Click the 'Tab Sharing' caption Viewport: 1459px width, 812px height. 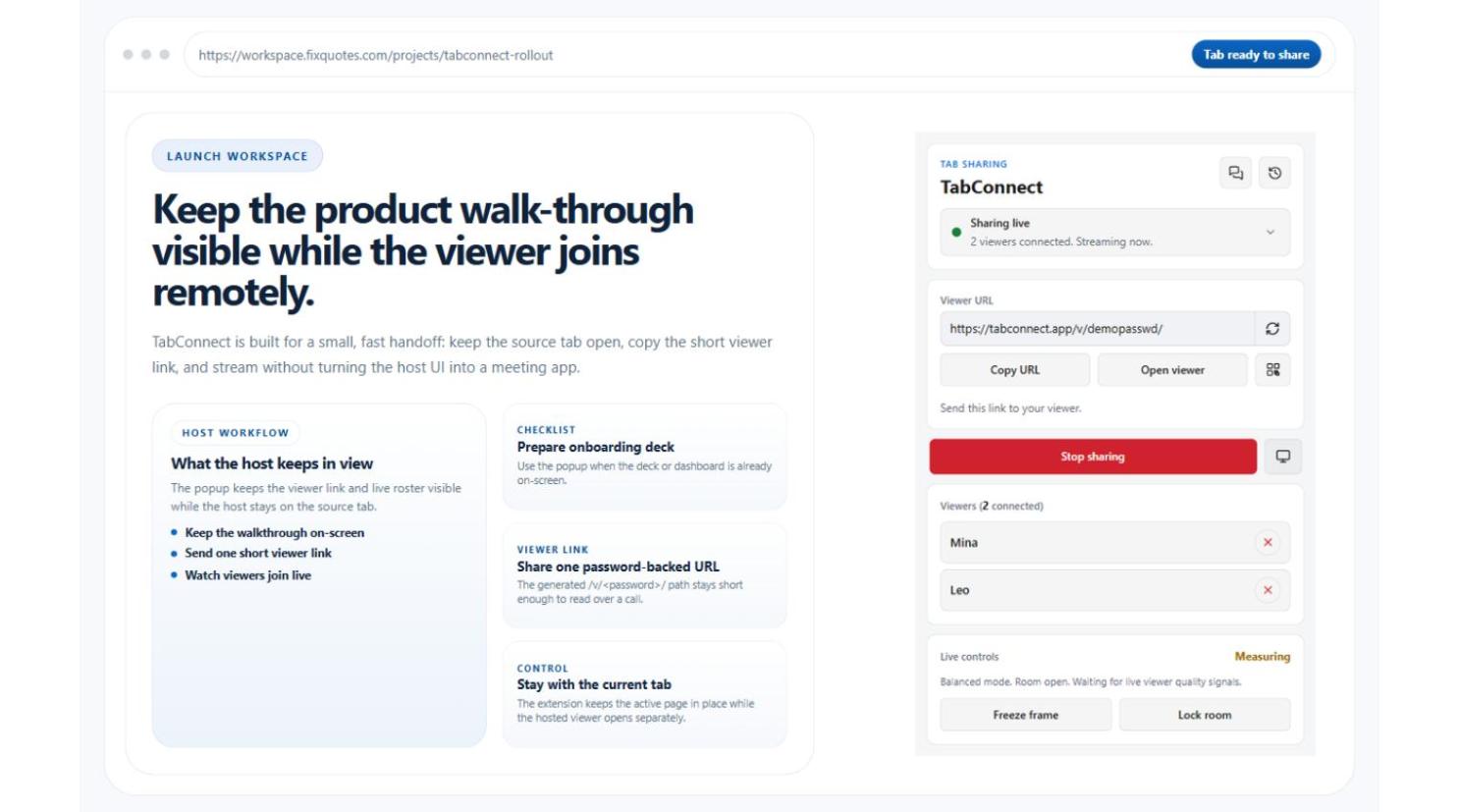pos(974,164)
